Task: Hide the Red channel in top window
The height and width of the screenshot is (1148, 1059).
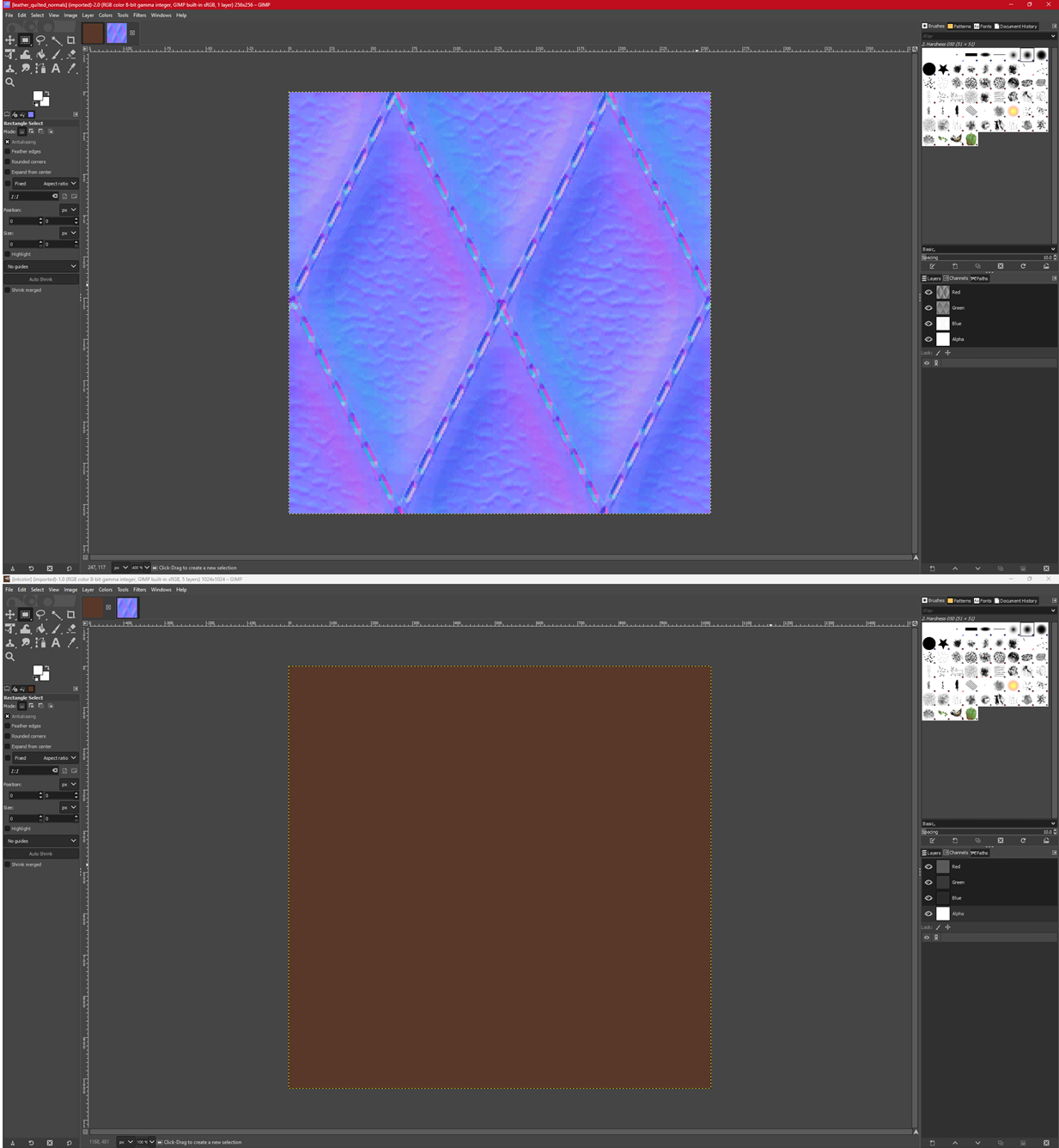Action: click(928, 292)
